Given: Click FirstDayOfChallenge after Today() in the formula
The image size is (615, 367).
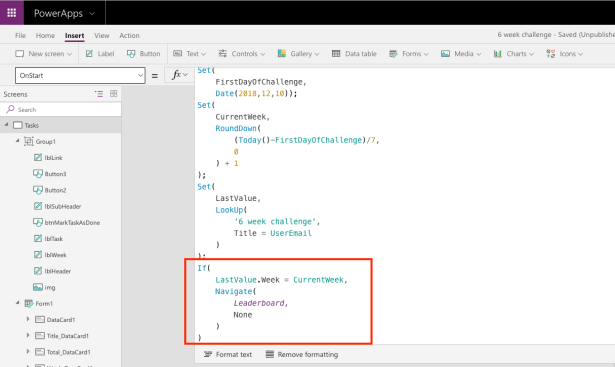Looking at the screenshot, I should point(318,140).
